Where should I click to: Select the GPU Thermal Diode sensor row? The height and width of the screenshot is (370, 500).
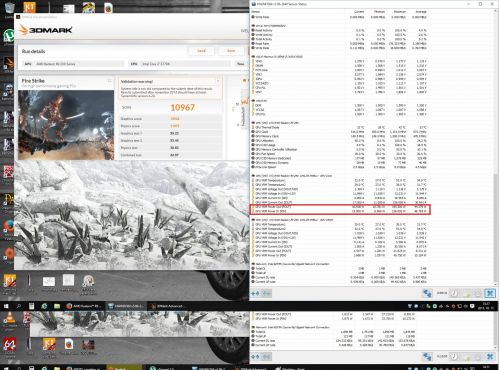(x=339, y=127)
